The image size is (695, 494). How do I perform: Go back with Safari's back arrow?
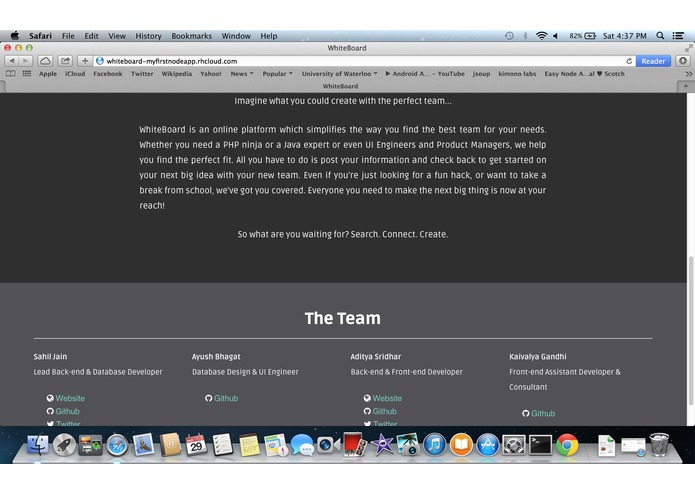12,61
